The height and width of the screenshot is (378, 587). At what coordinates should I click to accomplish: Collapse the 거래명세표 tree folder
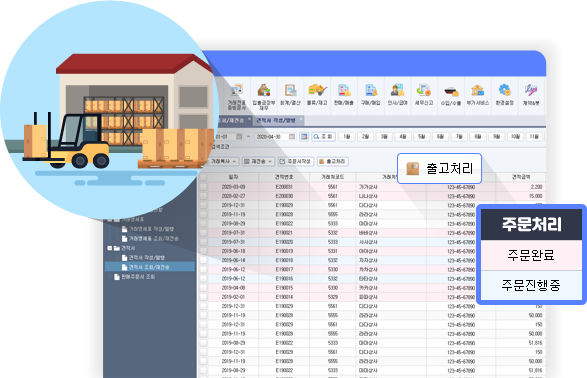[110, 219]
